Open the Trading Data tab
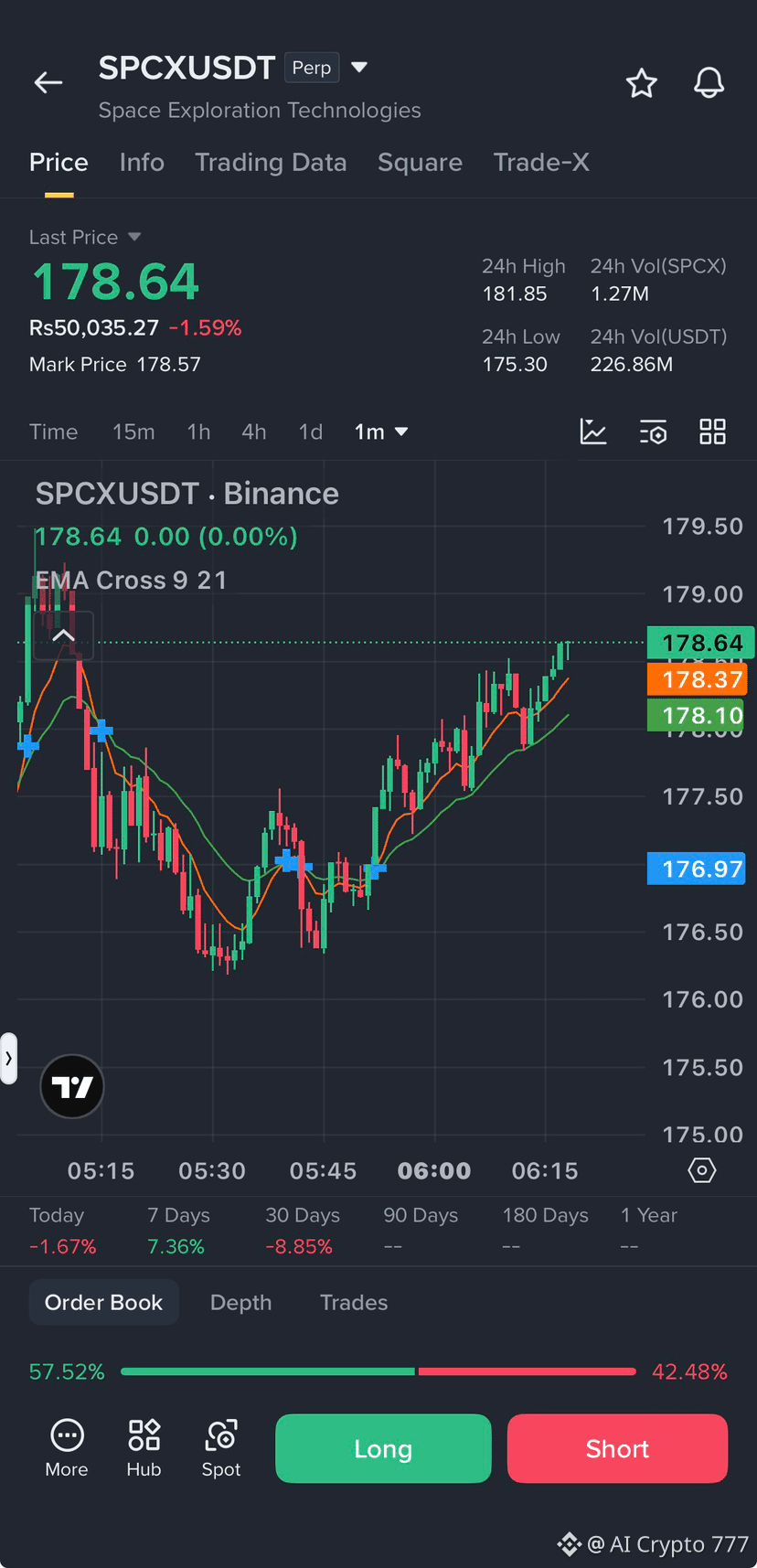This screenshot has width=757, height=1568. (271, 163)
